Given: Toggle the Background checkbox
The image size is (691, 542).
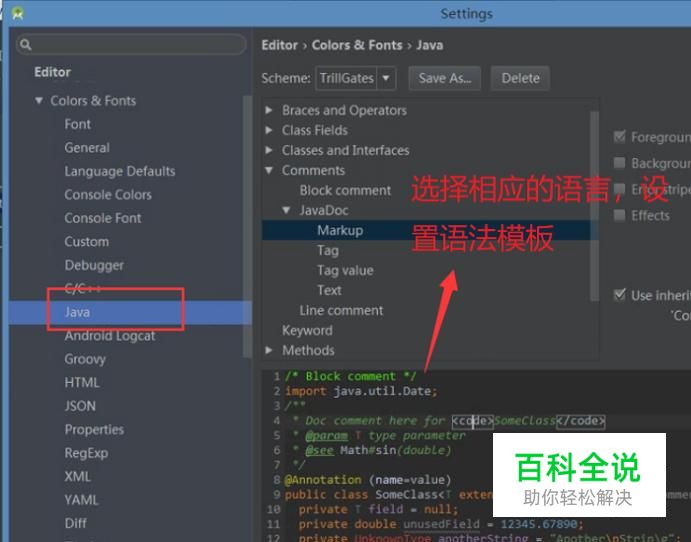Looking at the screenshot, I should (x=619, y=163).
